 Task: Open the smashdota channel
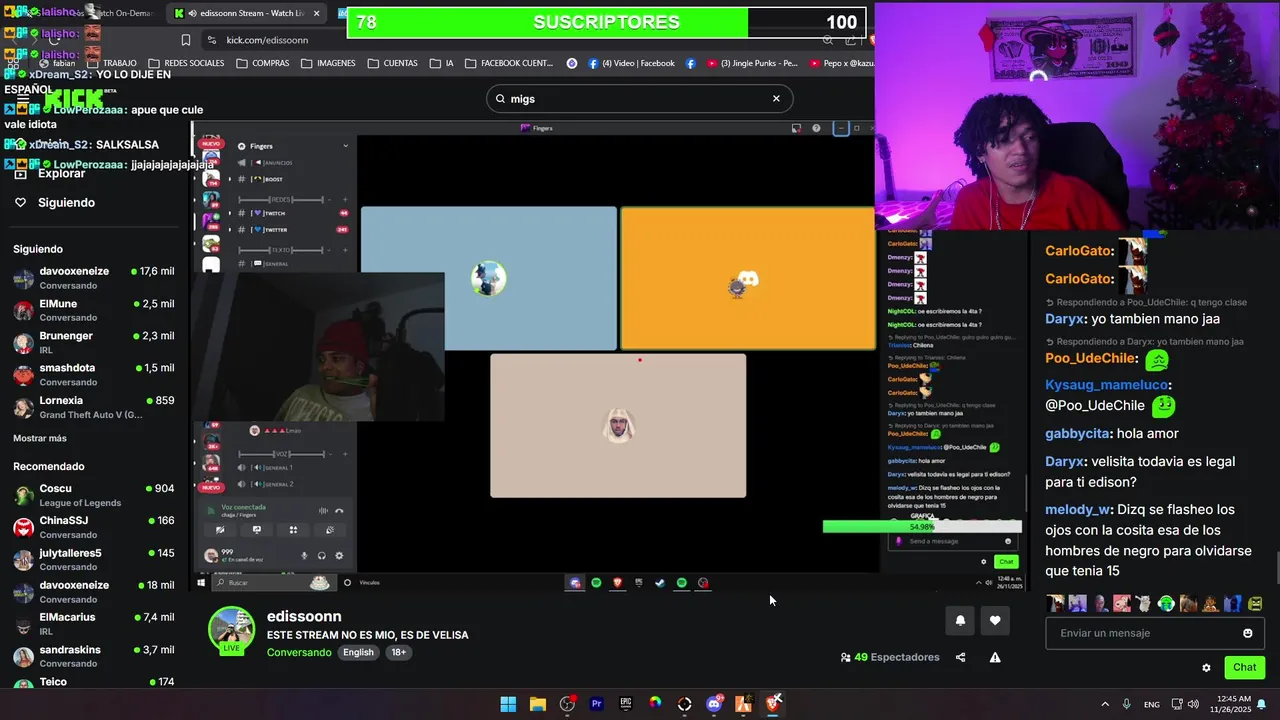[x=93, y=375]
